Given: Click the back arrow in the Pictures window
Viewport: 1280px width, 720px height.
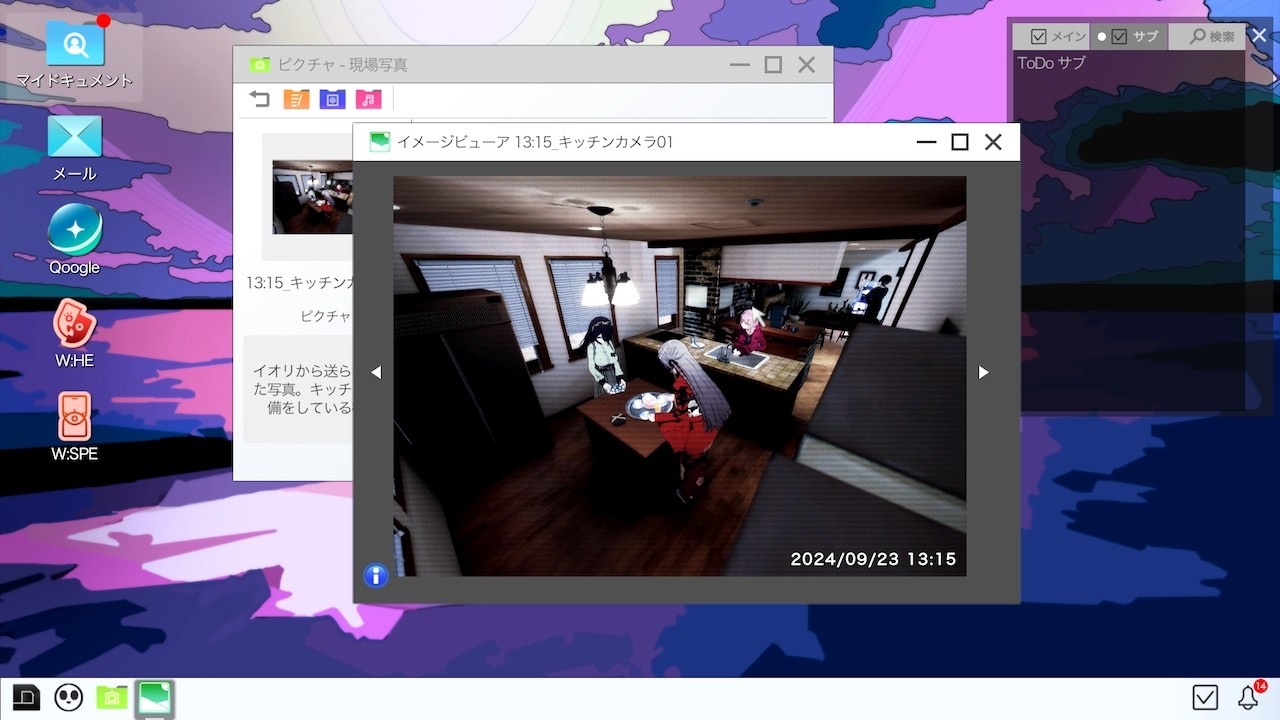Looking at the screenshot, I should pos(260,98).
